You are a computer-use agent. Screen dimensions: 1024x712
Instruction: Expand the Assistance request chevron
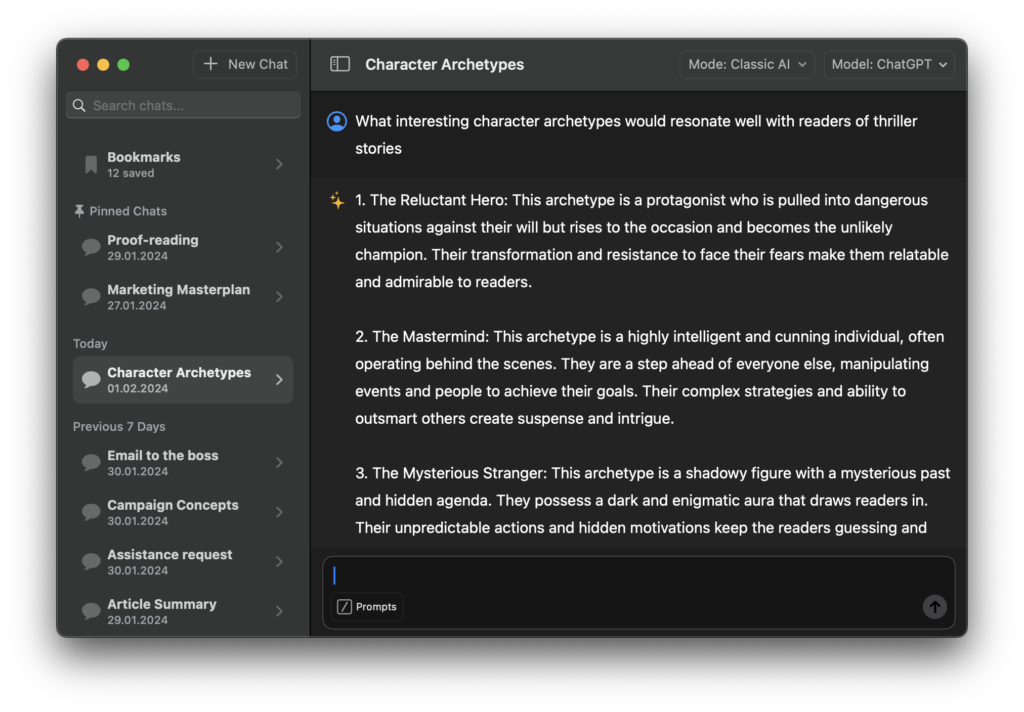[x=280, y=562]
